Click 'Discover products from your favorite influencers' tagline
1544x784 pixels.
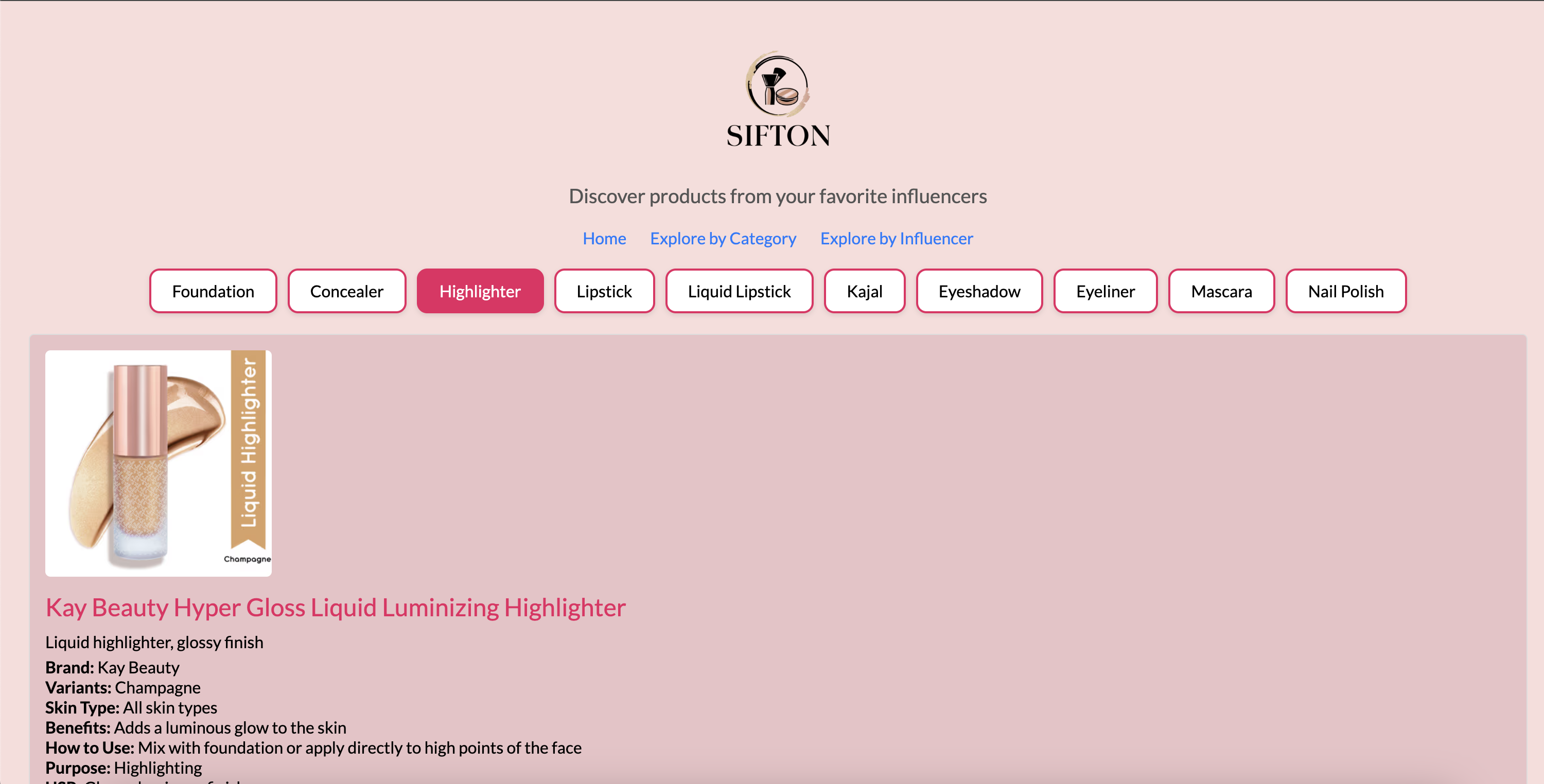pyautogui.click(x=777, y=196)
